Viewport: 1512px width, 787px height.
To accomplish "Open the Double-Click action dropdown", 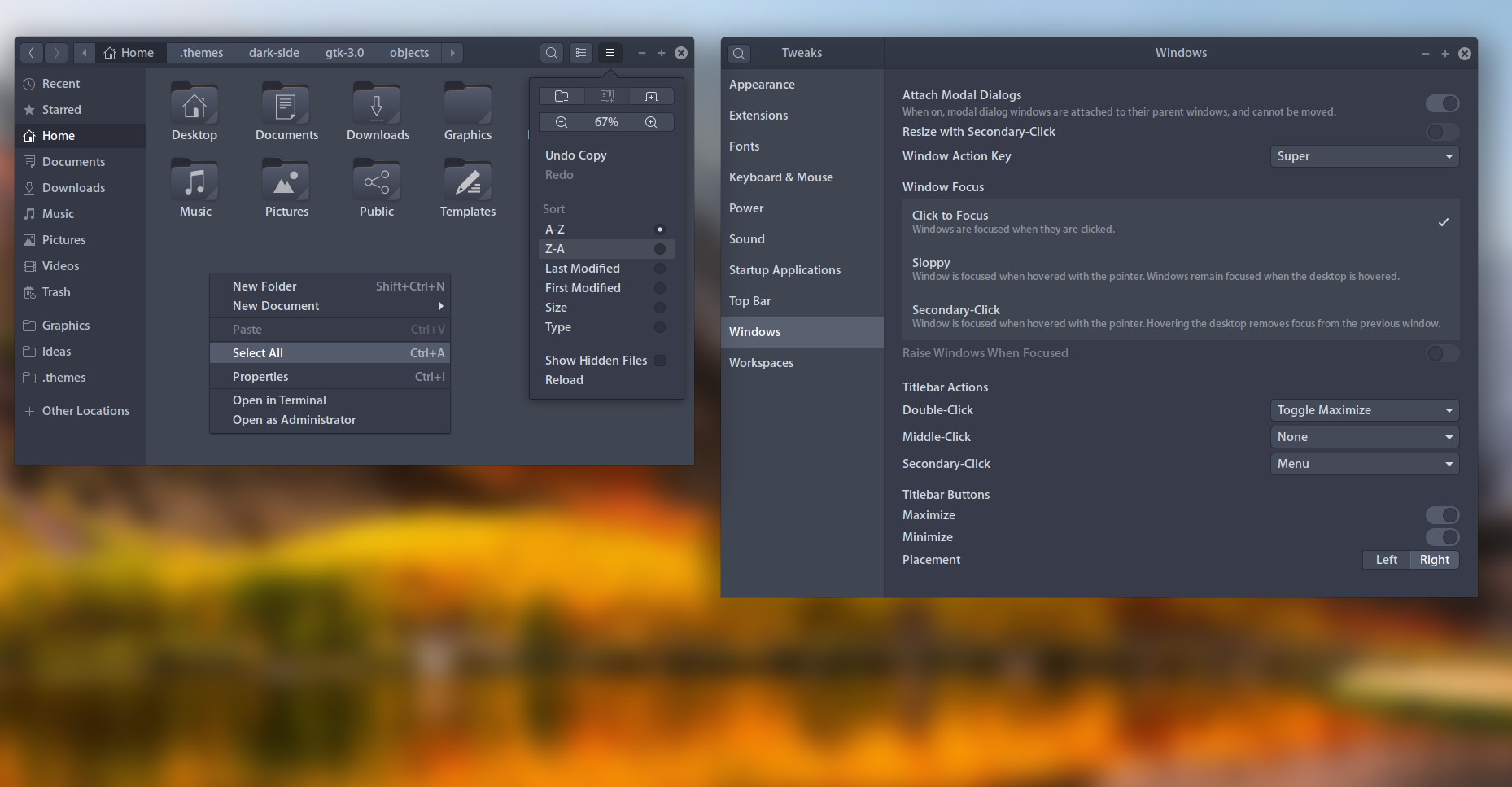I will coord(1365,410).
